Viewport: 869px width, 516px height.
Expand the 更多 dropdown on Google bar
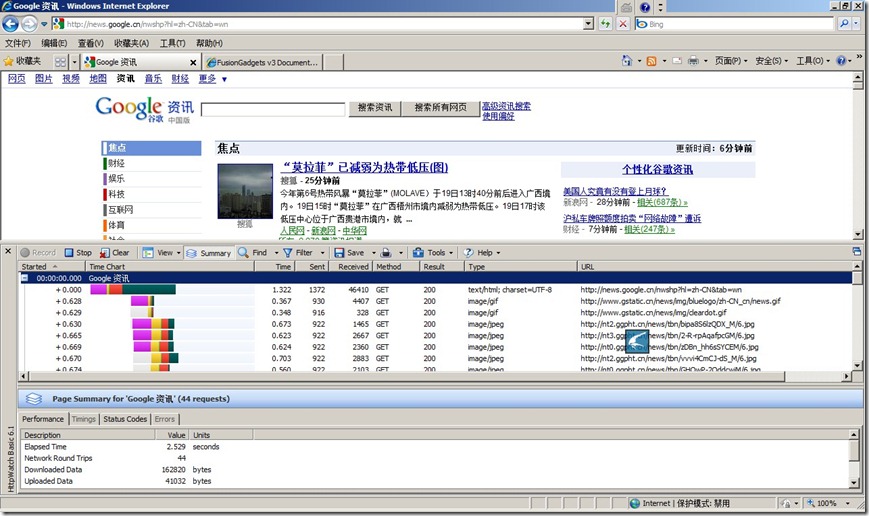pos(224,79)
